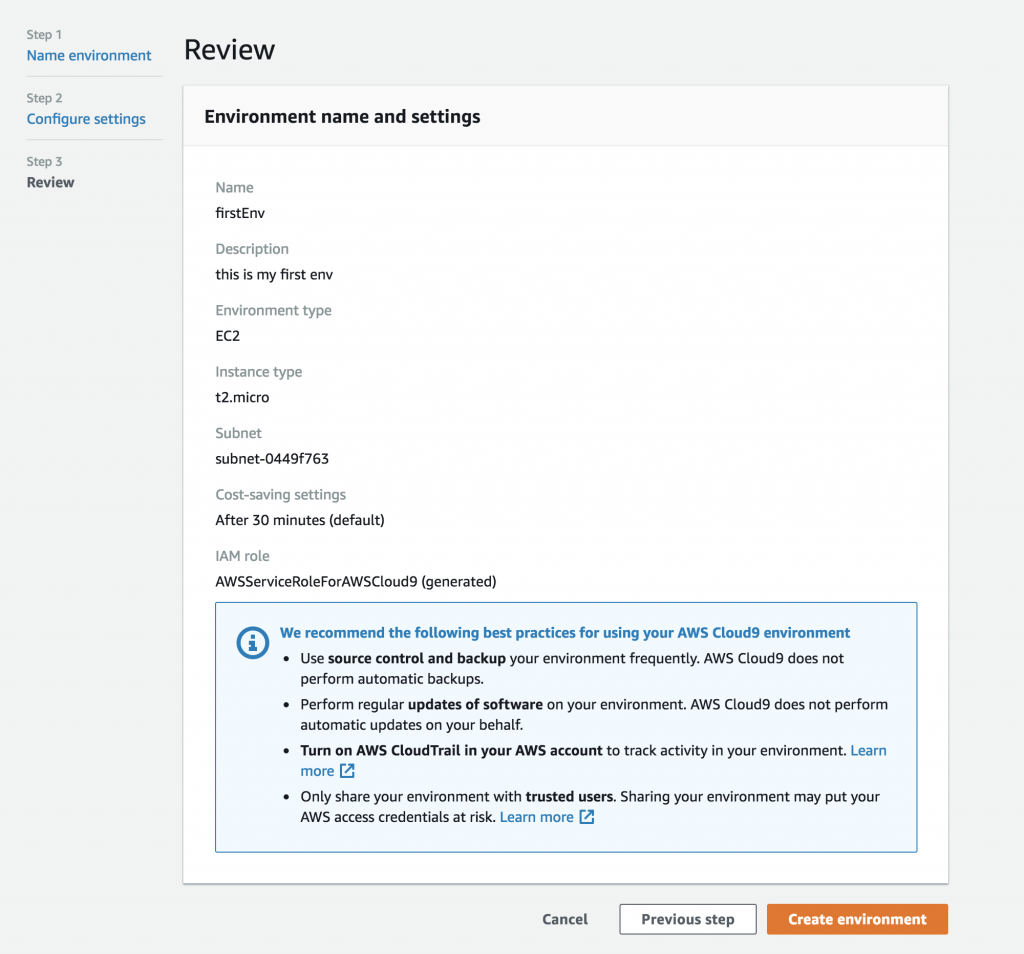Viewport: 1024px width, 954px height.
Task: Click 'After 30 minutes (default)' value
Action: point(300,520)
